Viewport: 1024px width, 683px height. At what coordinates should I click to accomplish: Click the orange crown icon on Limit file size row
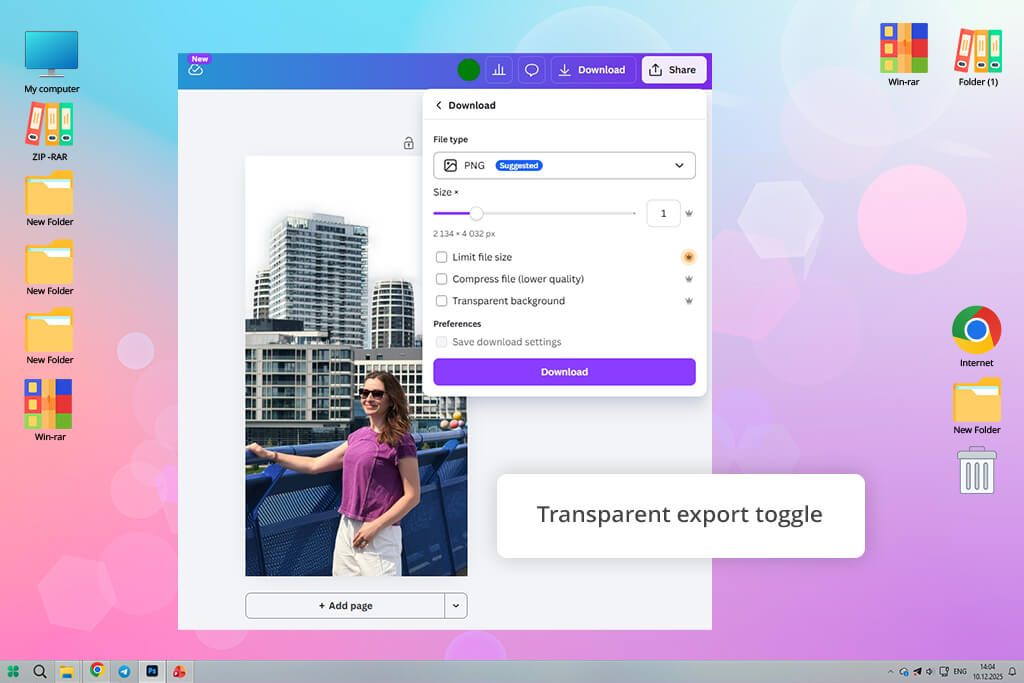(688, 257)
